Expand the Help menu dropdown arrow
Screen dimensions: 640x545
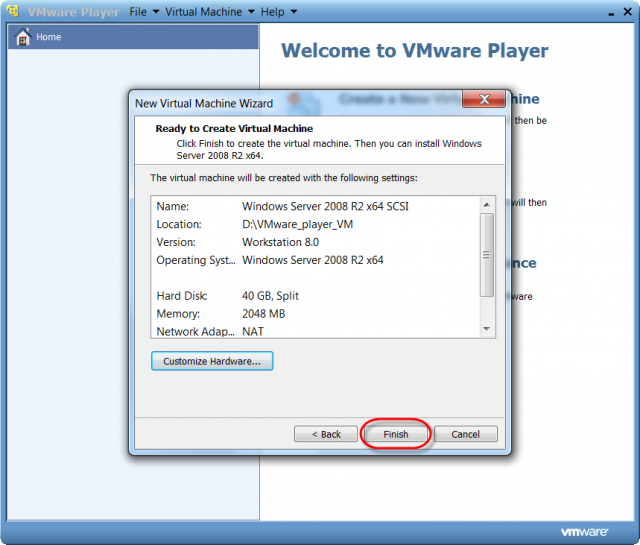pos(294,12)
